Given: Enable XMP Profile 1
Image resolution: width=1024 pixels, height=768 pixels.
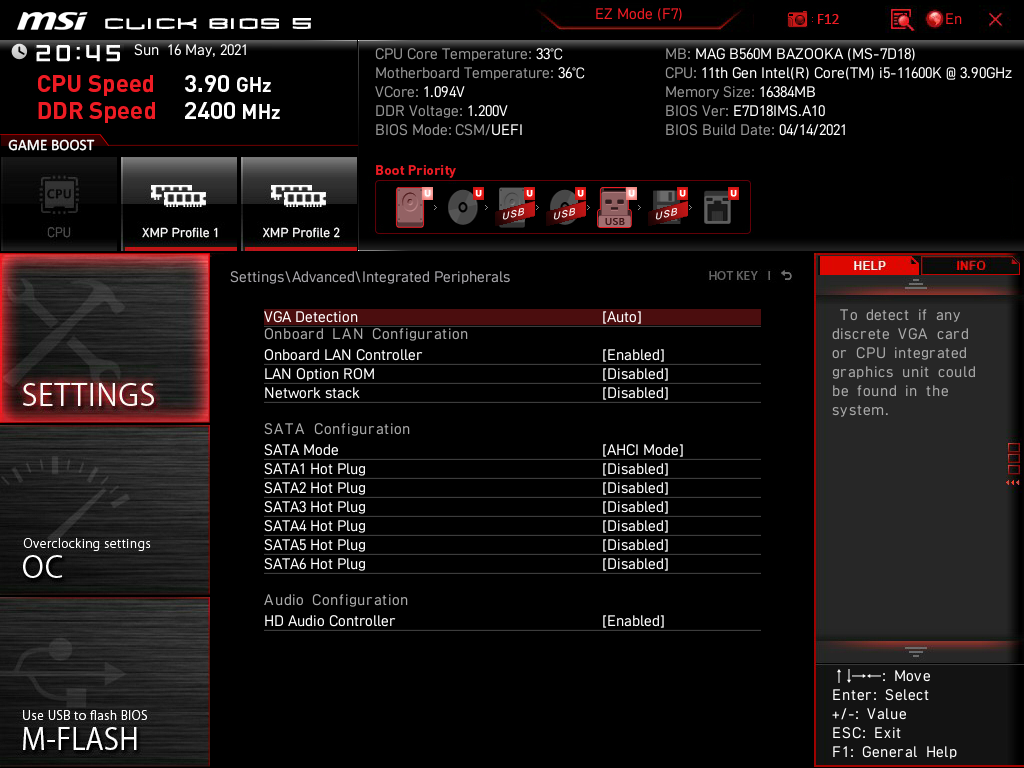Looking at the screenshot, I should [x=180, y=204].
